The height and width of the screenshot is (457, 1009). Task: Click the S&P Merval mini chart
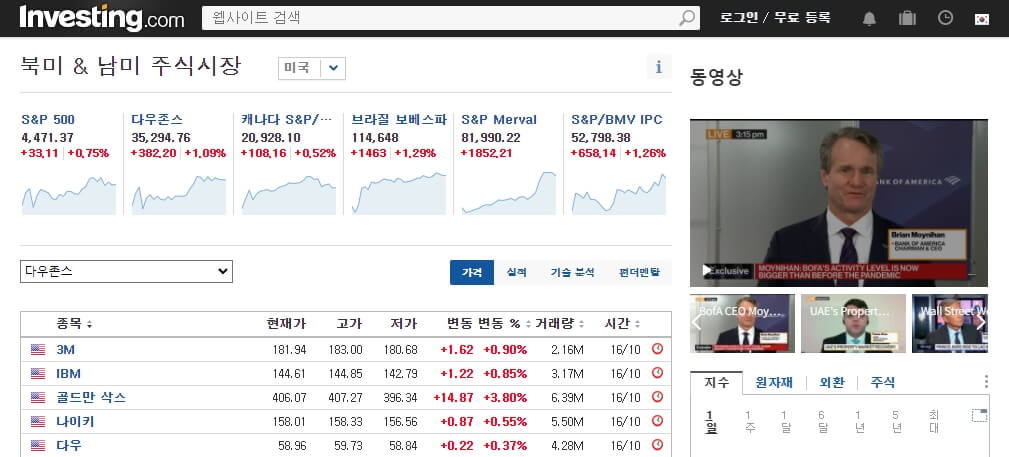509,193
